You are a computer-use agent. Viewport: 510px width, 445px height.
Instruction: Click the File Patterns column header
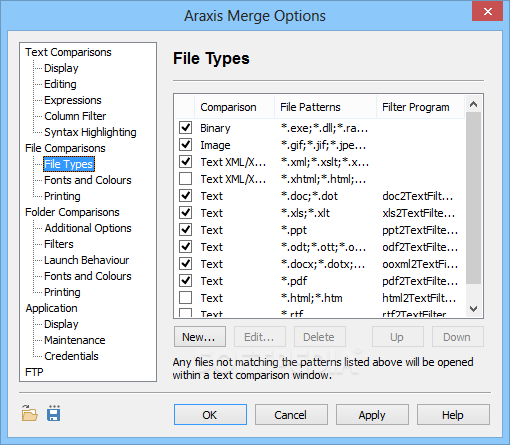(x=325, y=107)
